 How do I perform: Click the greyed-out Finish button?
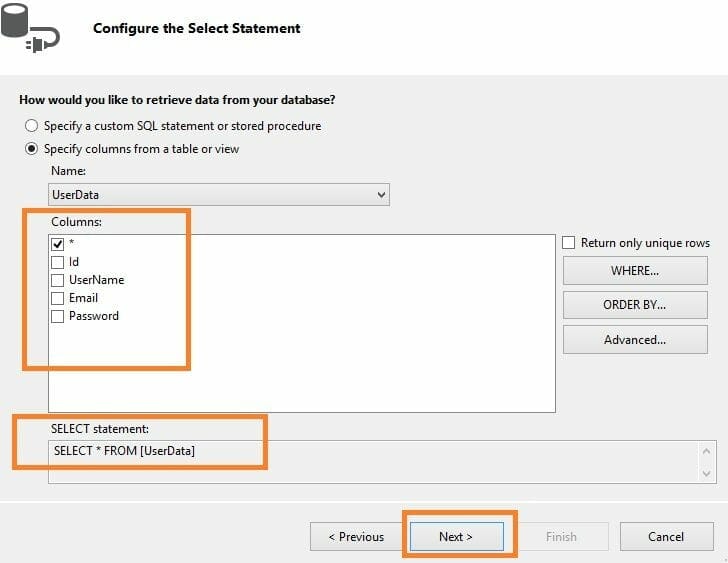click(x=560, y=537)
